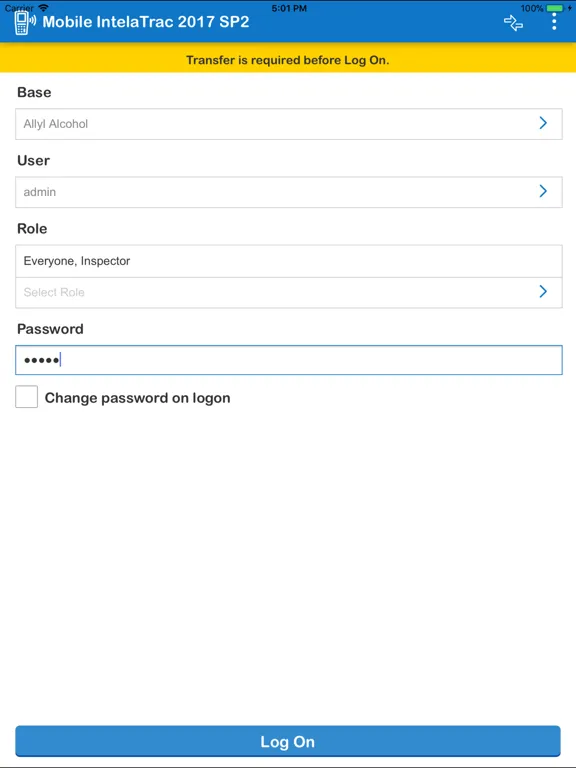
Task: Tap the 5:01 PM status bar clock
Action: click(289, 8)
